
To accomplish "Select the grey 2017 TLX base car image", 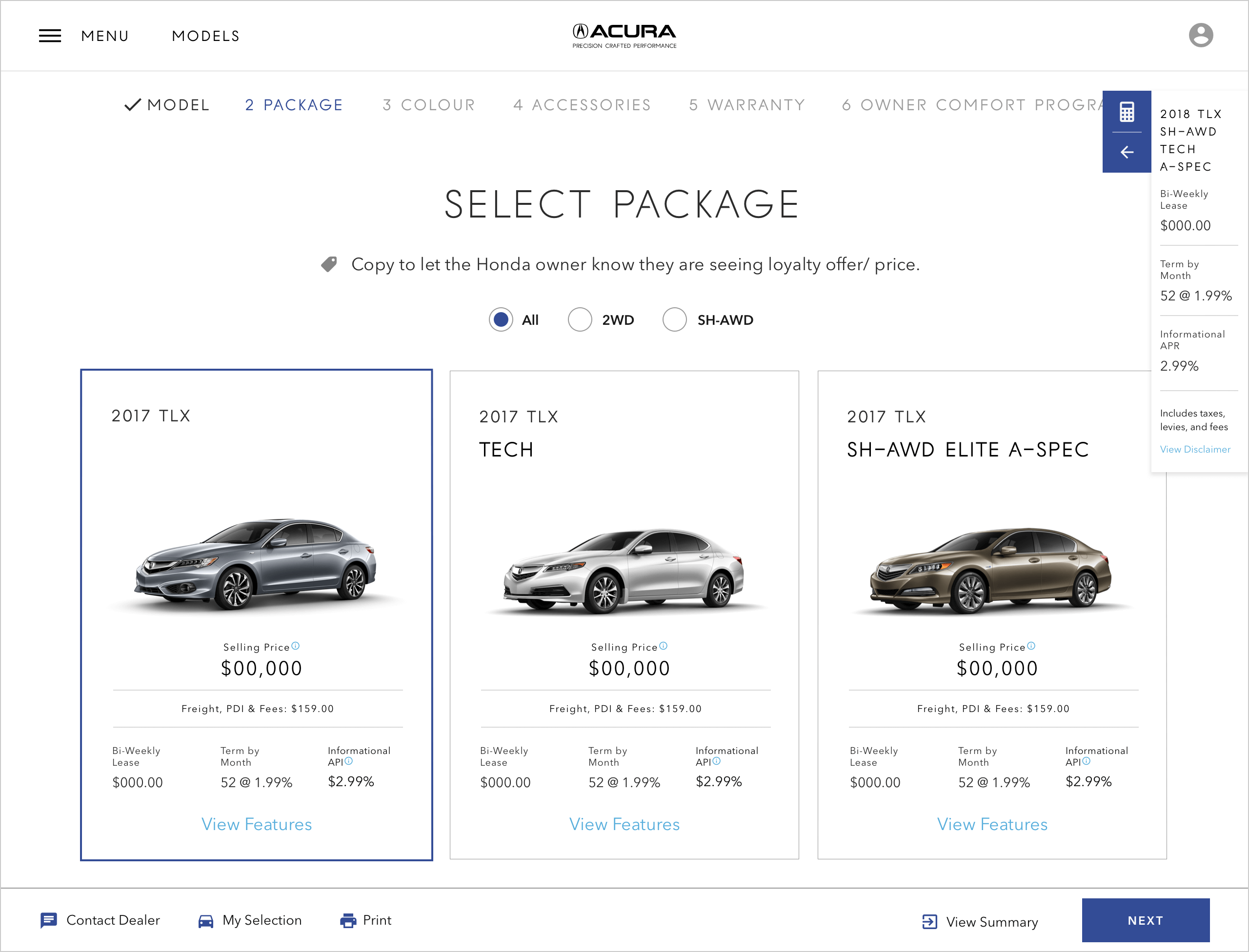I will [256, 564].
